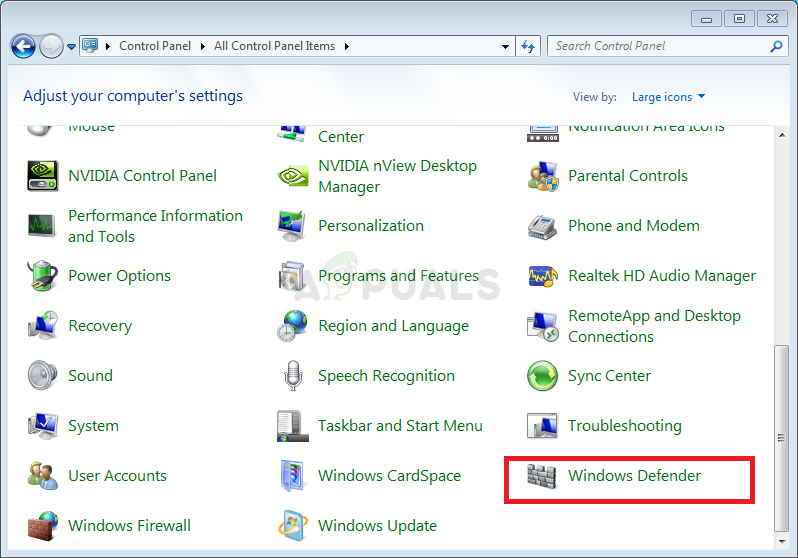Open the User Accounts link

[118, 476]
